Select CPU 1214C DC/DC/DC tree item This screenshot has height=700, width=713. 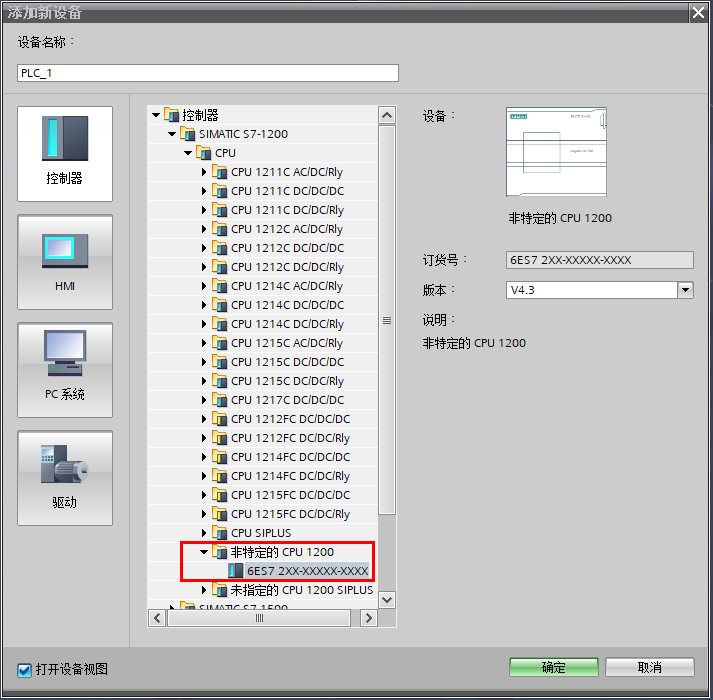tap(287, 305)
